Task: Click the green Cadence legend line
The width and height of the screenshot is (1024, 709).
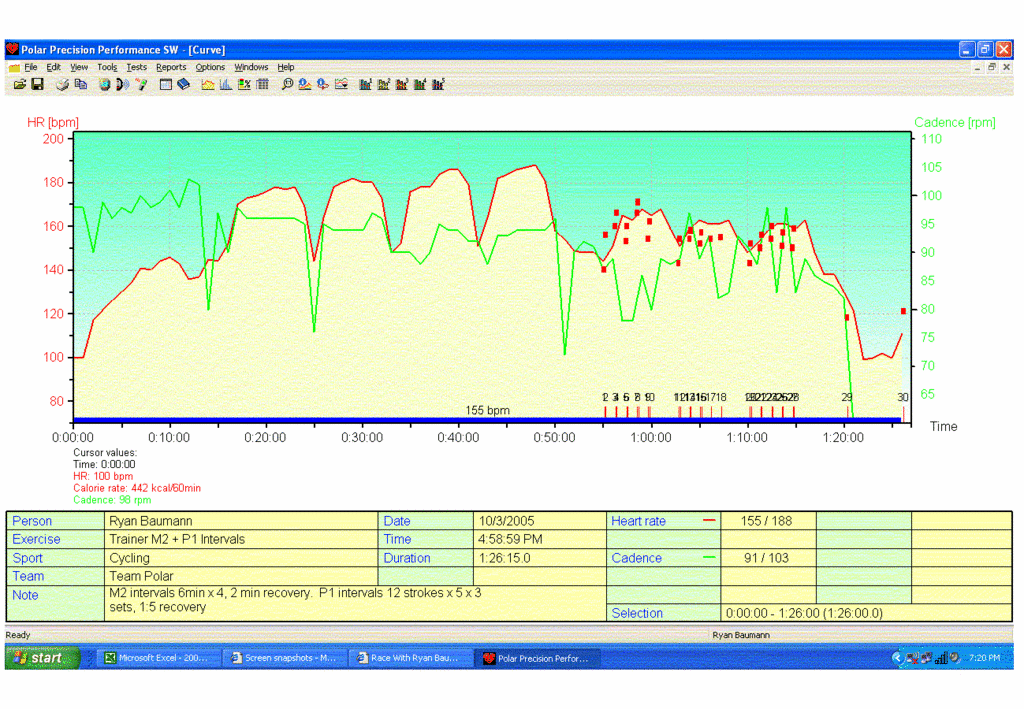Action: pyautogui.click(x=709, y=558)
